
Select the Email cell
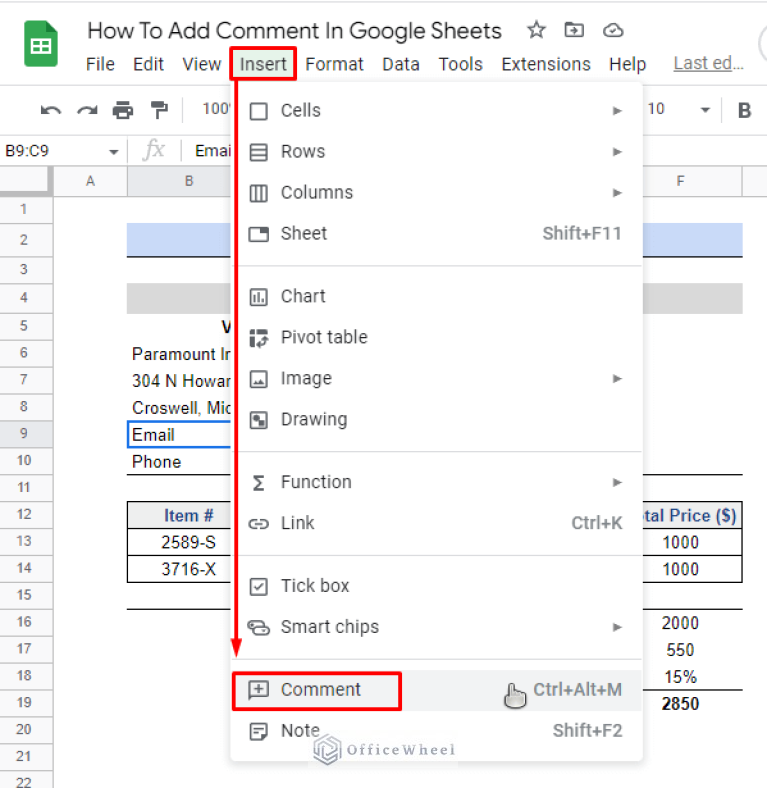coord(179,435)
